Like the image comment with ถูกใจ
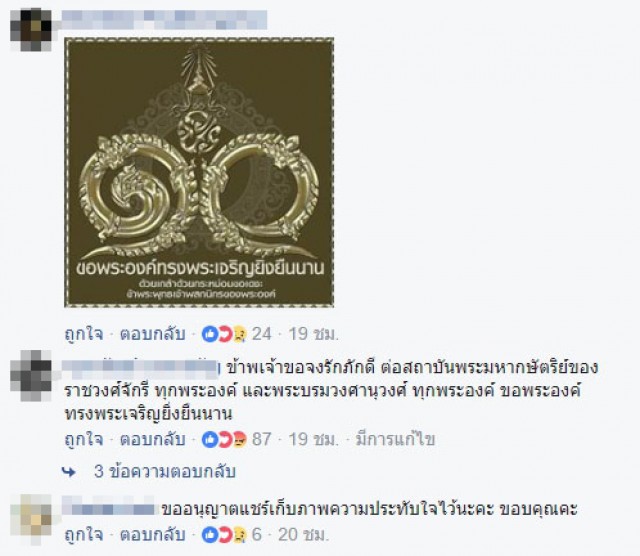 click(84, 334)
